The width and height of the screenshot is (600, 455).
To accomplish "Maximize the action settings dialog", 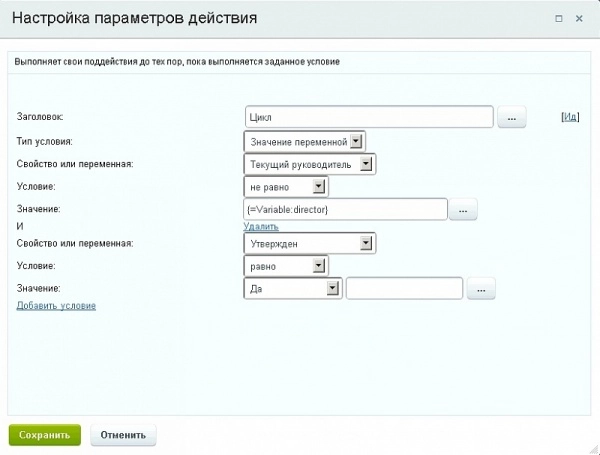I will [x=558, y=18].
